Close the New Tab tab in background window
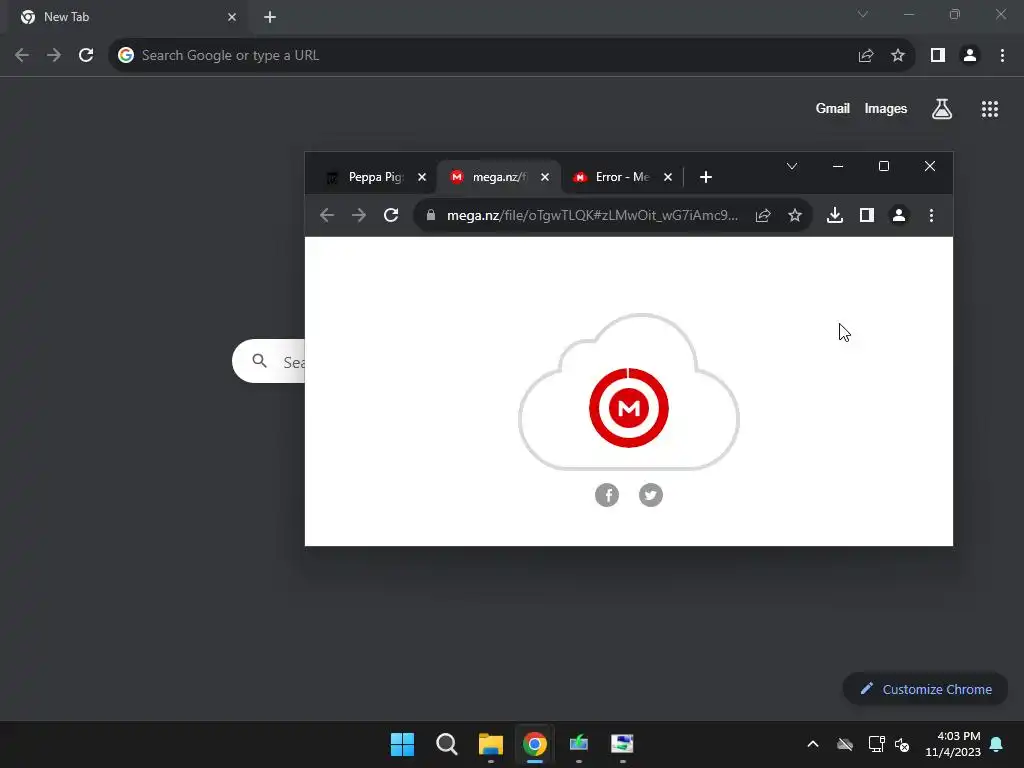Image resolution: width=1024 pixels, height=768 pixels. [x=232, y=17]
